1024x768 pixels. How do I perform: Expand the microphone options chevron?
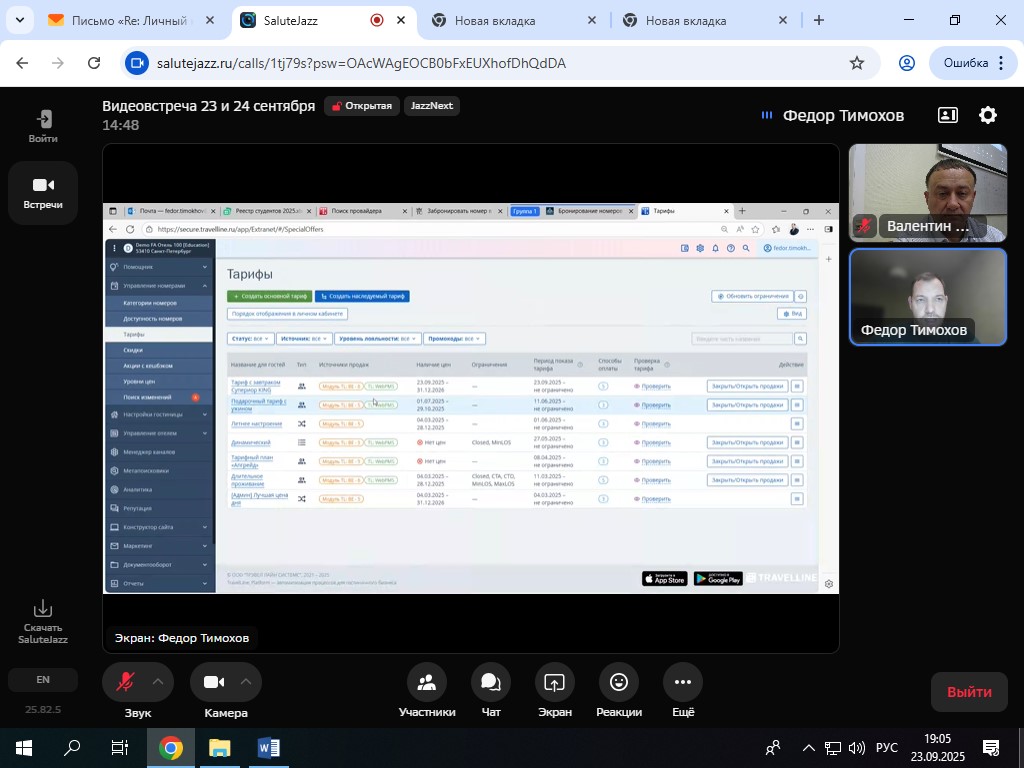point(158,682)
